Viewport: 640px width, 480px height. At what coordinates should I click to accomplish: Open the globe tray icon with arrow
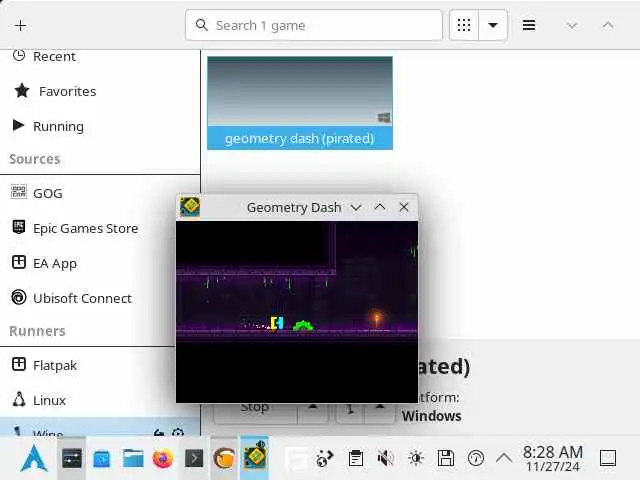(x=325, y=458)
